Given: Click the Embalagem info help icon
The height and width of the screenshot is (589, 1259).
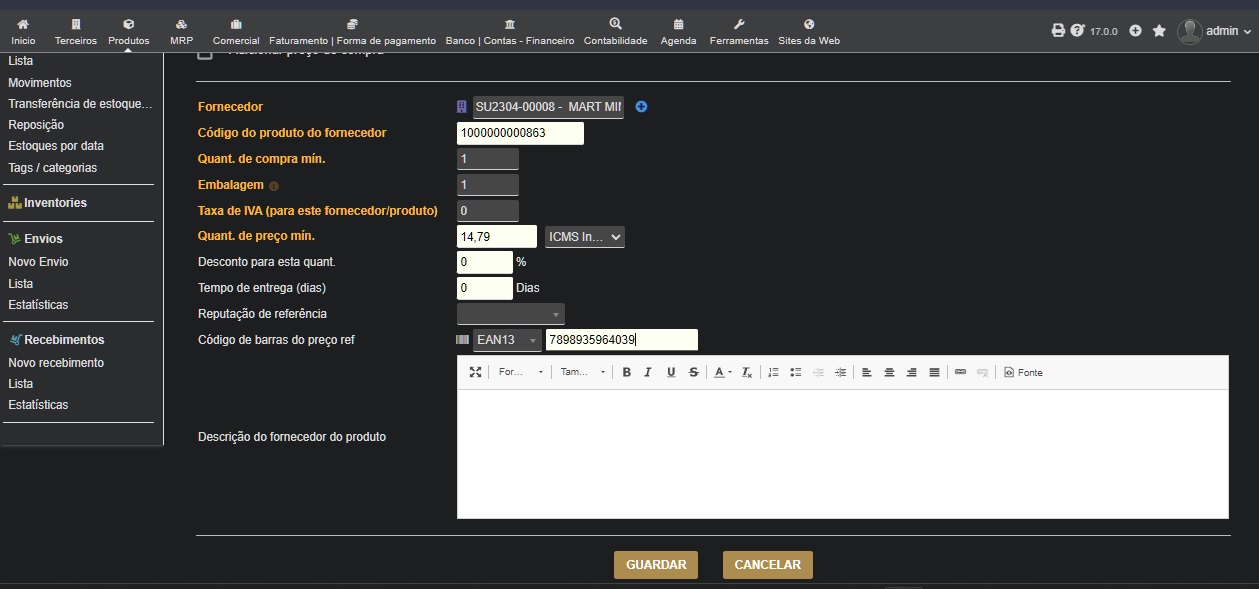Looking at the screenshot, I should click(274, 186).
